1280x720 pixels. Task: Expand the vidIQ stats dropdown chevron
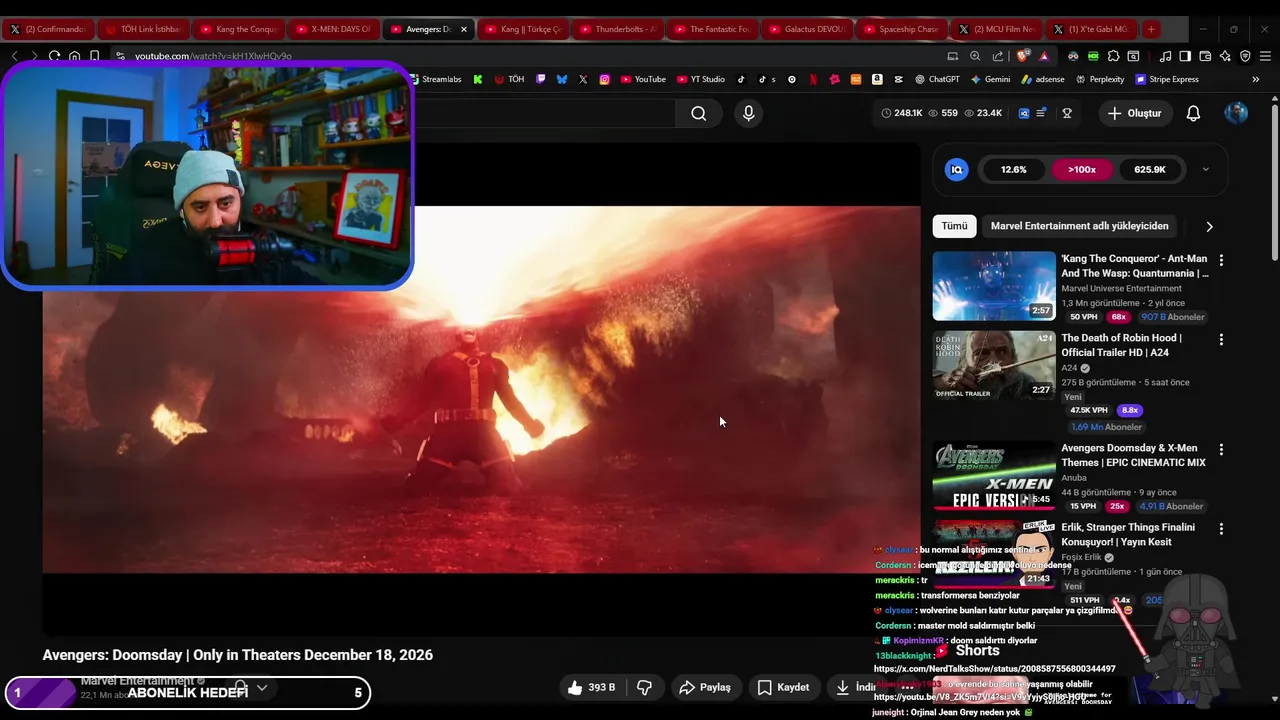click(1205, 169)
